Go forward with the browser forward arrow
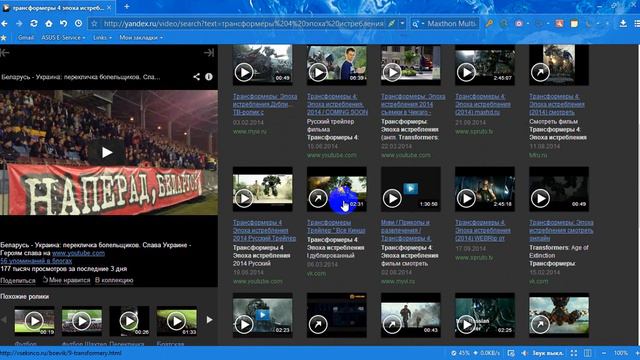Image resolution: width=640 pixels, height=360 pixels. tap(19, 24)
